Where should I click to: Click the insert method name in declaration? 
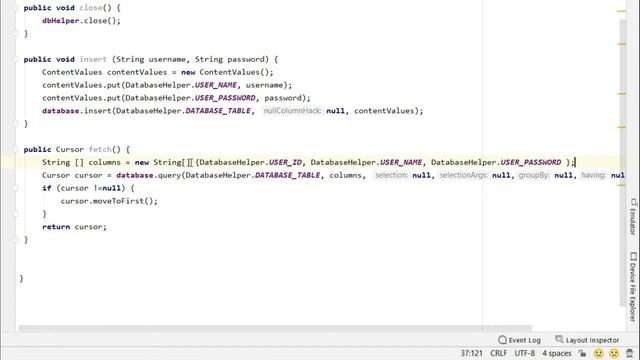click(x=93, y=59)
